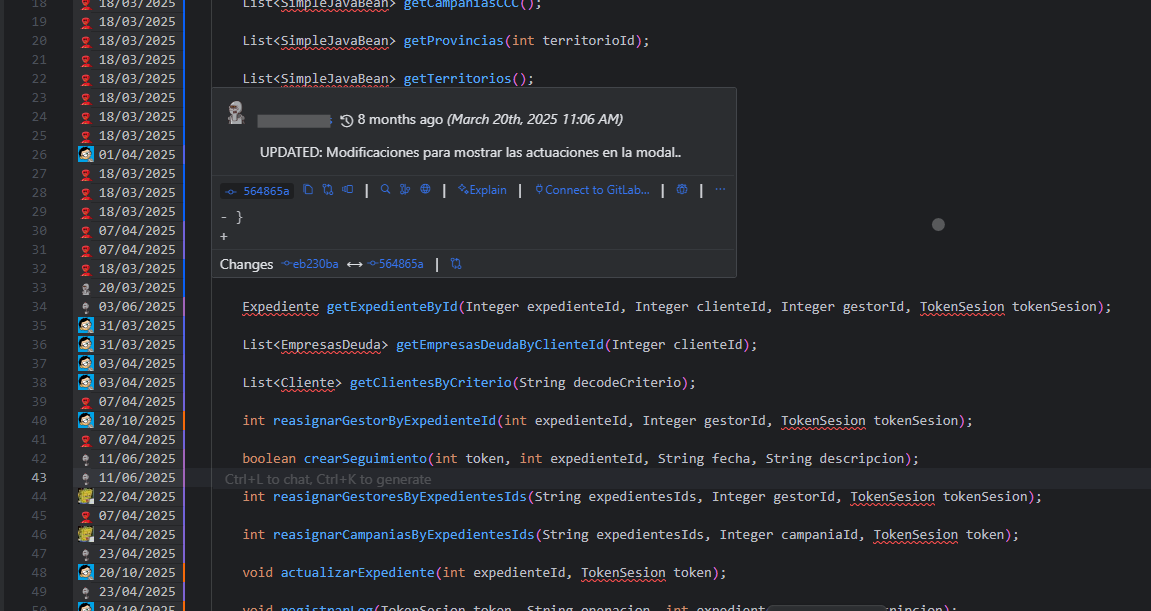
Task: Click the icon right after Connect to GitLab
Action: coord(682,190)
